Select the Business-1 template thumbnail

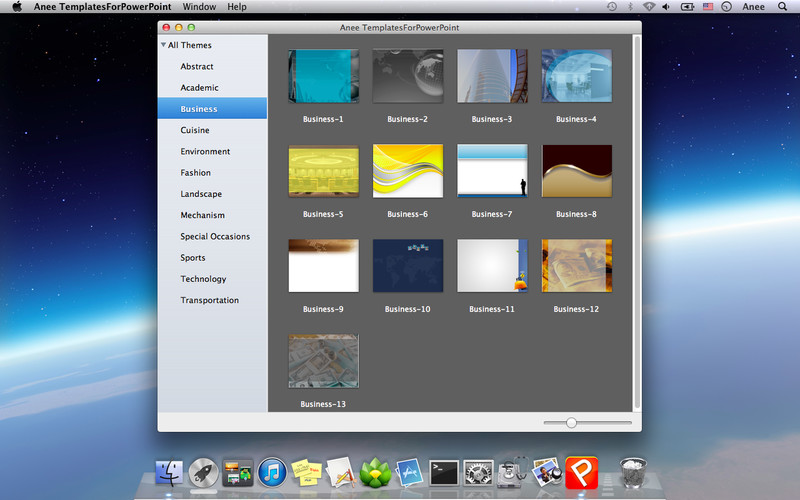323,76
